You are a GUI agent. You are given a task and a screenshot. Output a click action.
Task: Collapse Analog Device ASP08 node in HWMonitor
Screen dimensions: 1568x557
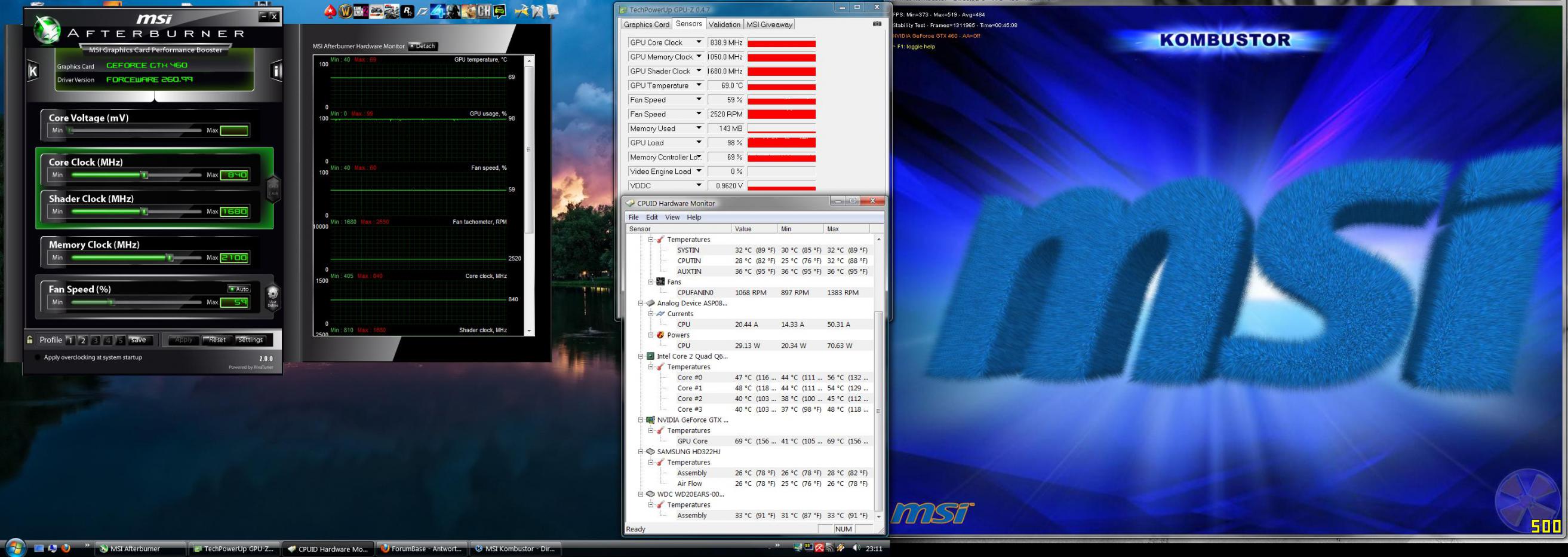click(x=640, y=303)
